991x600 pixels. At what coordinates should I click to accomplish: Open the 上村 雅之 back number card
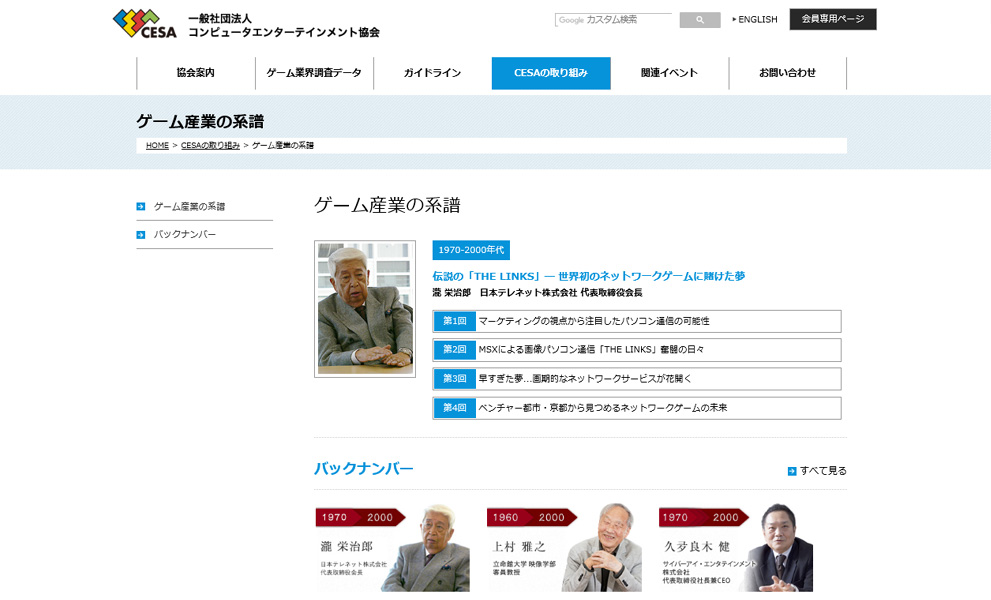click(x=564, y=548)
